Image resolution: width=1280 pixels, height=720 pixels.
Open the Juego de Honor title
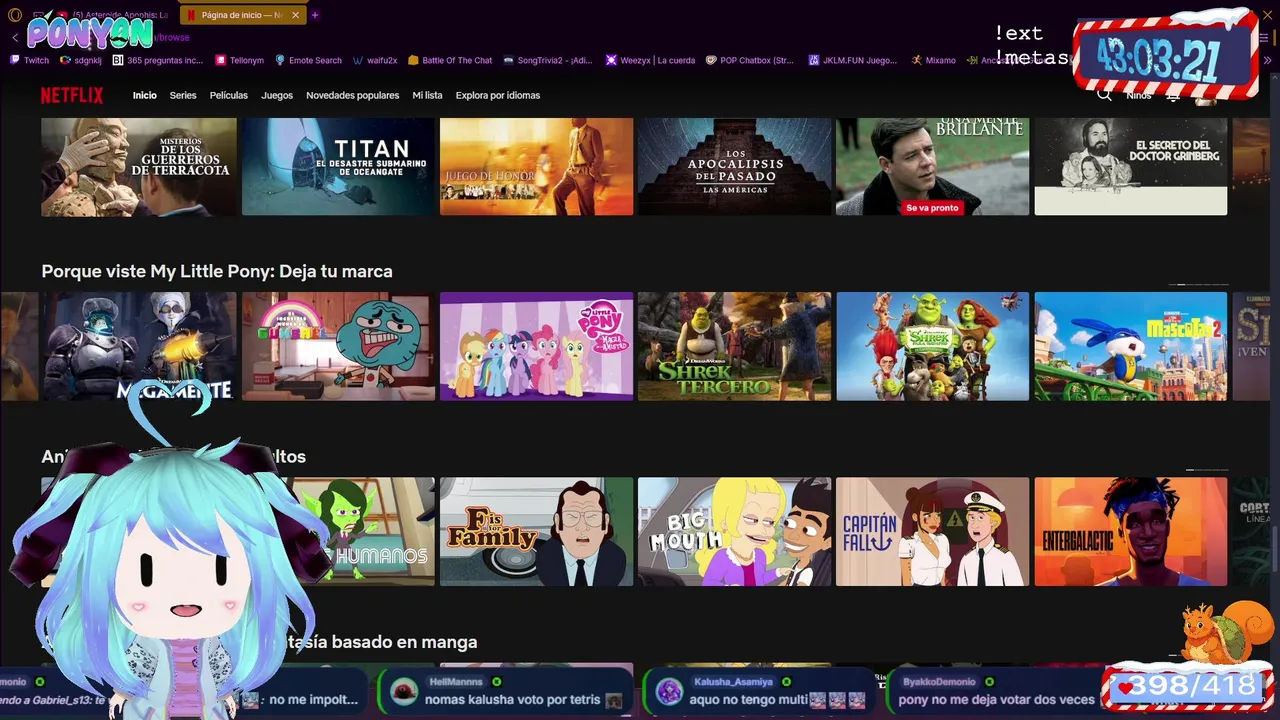[x=536, y=166]
